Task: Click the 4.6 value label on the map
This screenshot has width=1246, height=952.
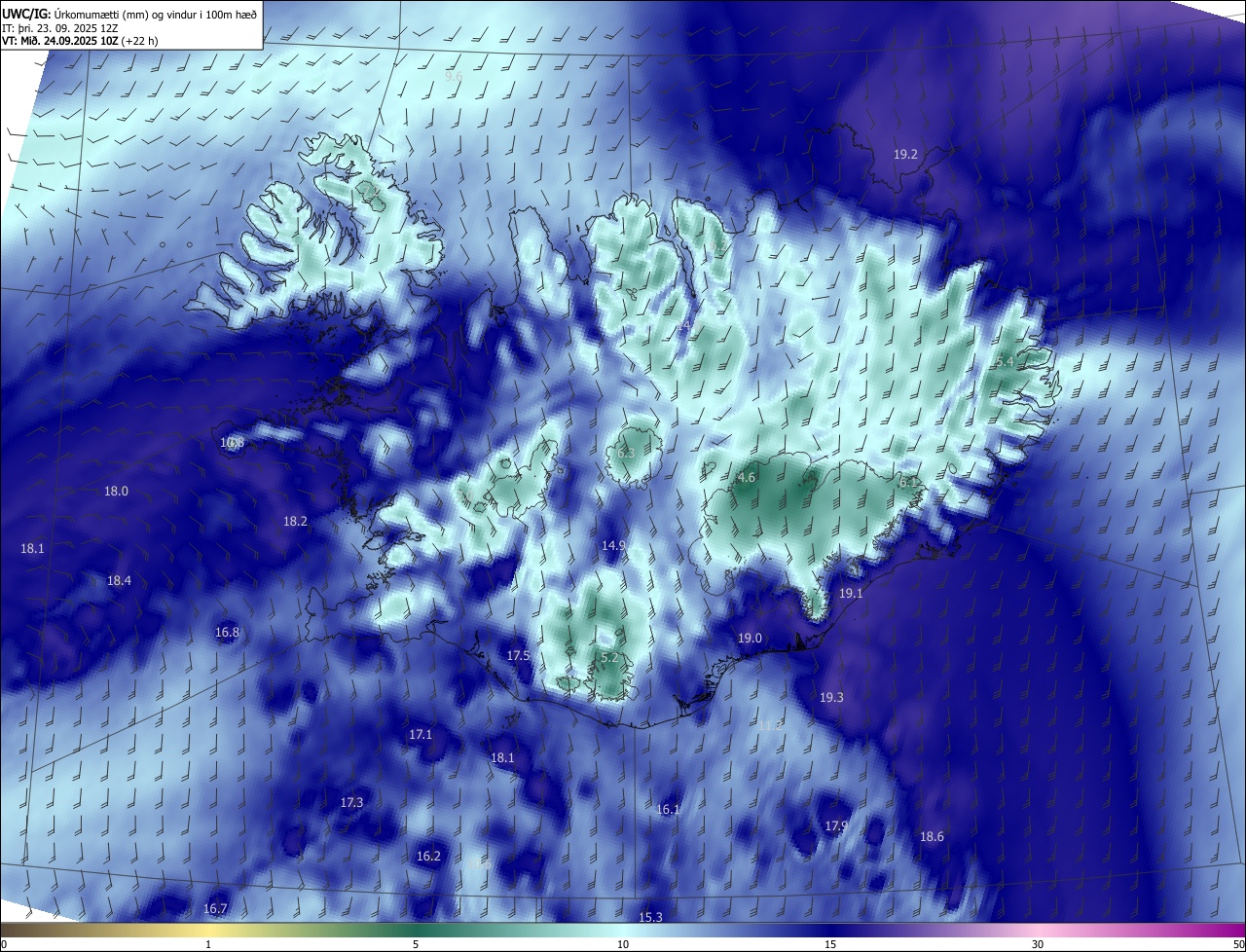Action: [747, 478]
